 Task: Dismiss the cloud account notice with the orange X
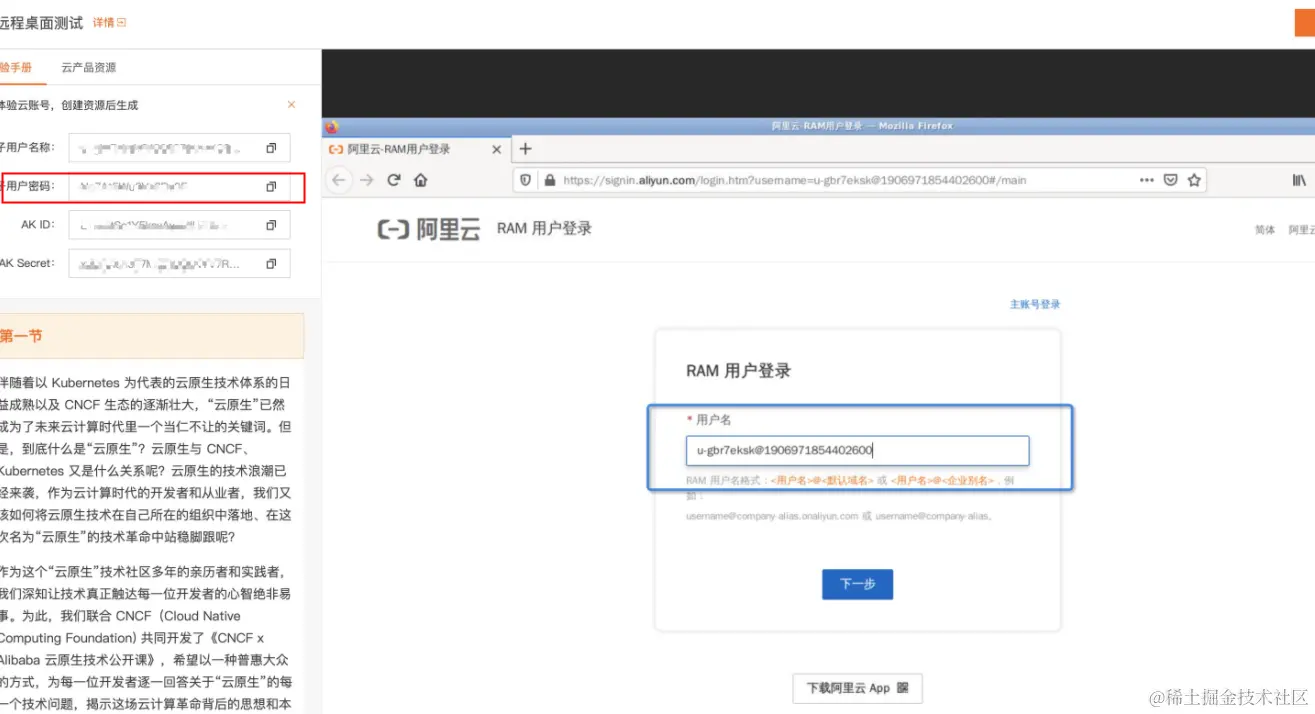tap(291, 105)
